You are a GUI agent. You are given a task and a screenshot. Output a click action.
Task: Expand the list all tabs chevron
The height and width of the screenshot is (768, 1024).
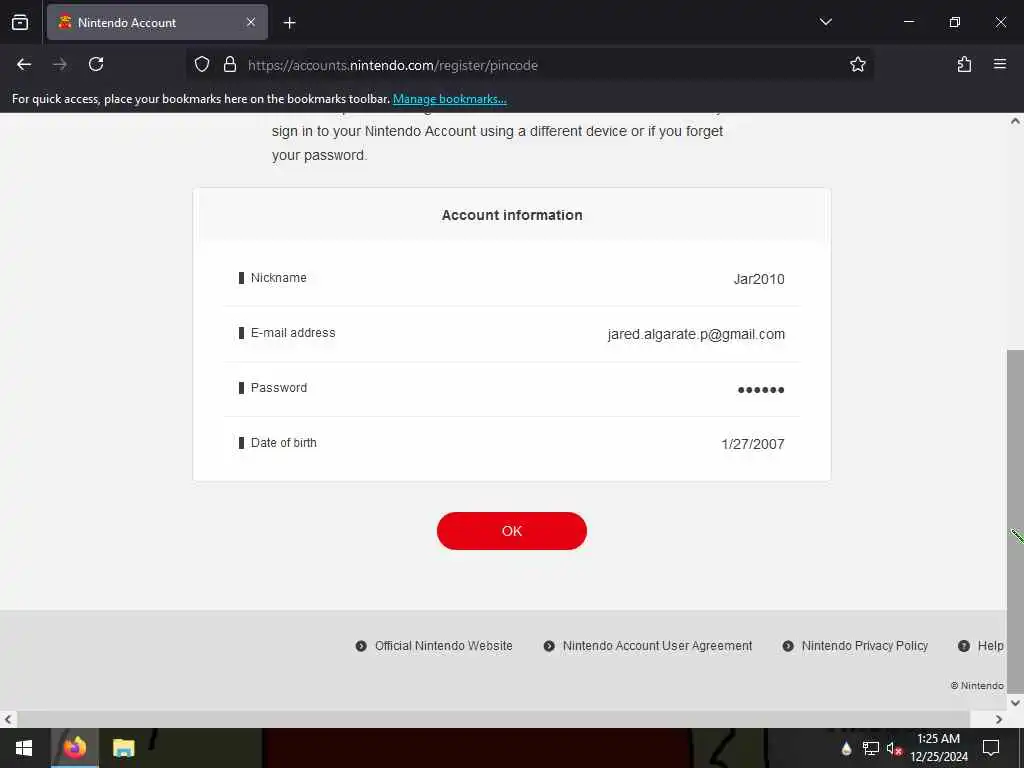pyautogui.click(x=825, y=22)
